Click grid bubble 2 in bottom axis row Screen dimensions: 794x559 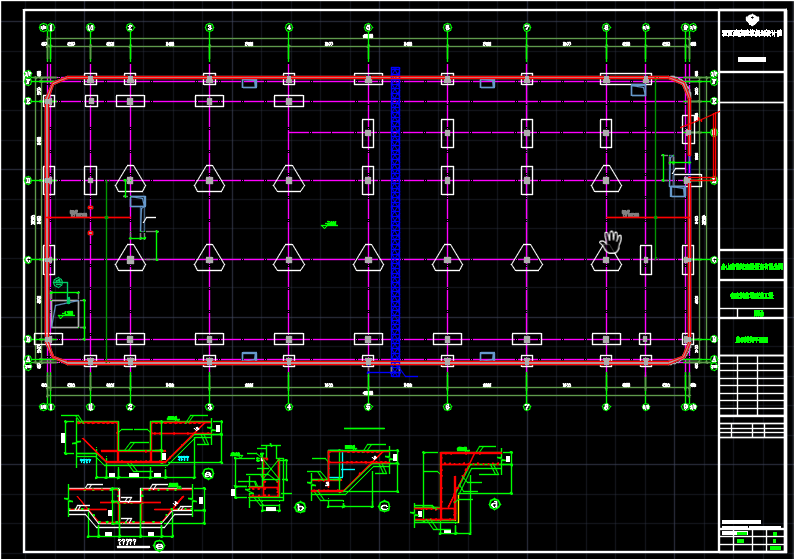(x=130, y=407)
